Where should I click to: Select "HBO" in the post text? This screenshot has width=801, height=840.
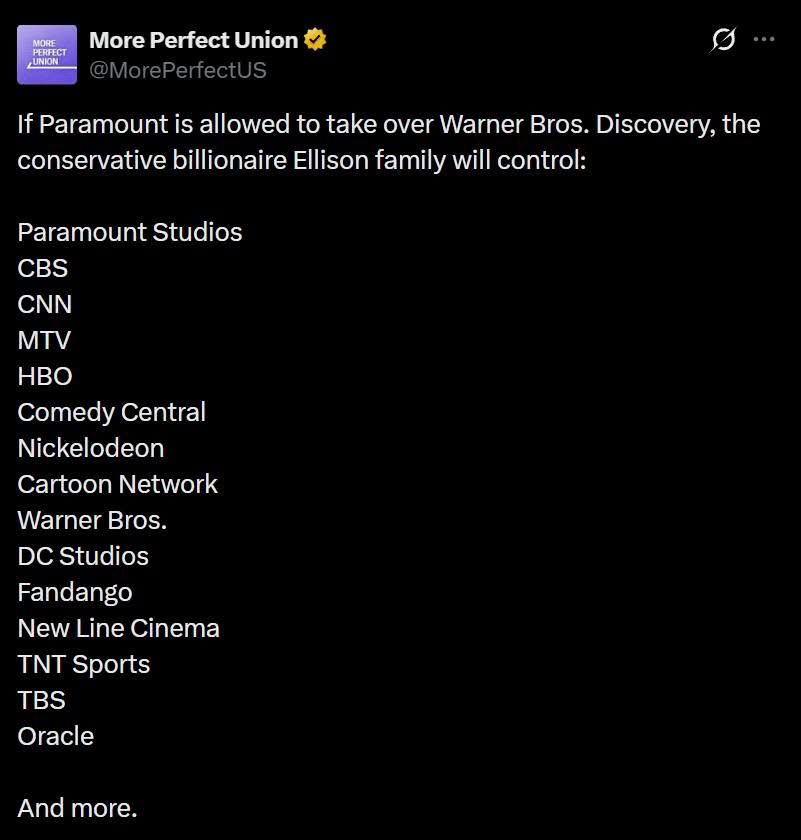tap(45, 376)
